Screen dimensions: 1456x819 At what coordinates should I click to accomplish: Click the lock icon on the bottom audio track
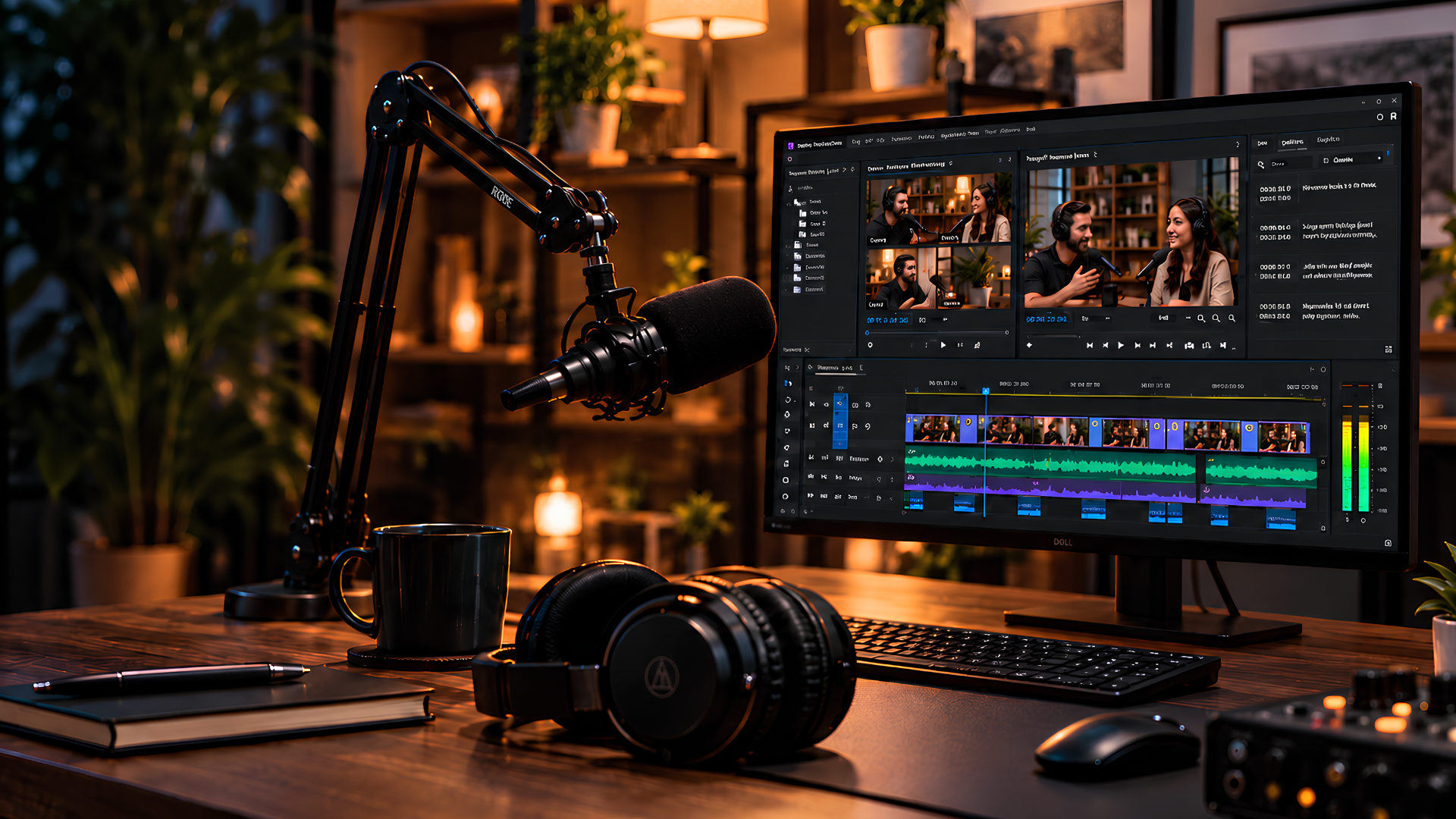(879, 498)
